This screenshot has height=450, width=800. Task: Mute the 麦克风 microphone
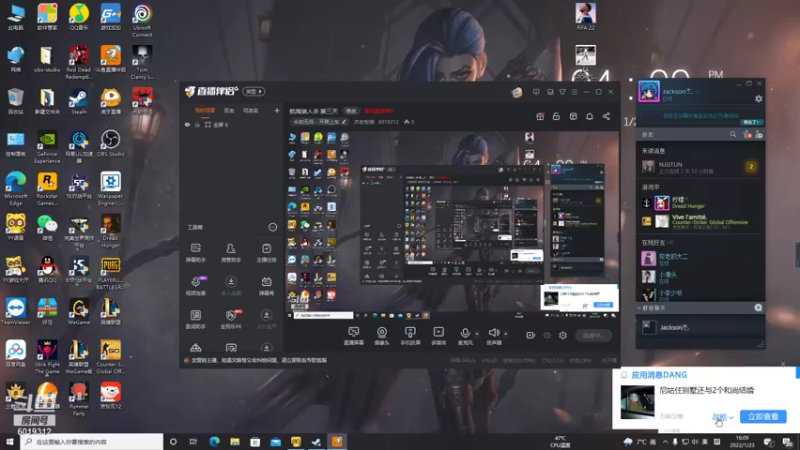point(465,336)
